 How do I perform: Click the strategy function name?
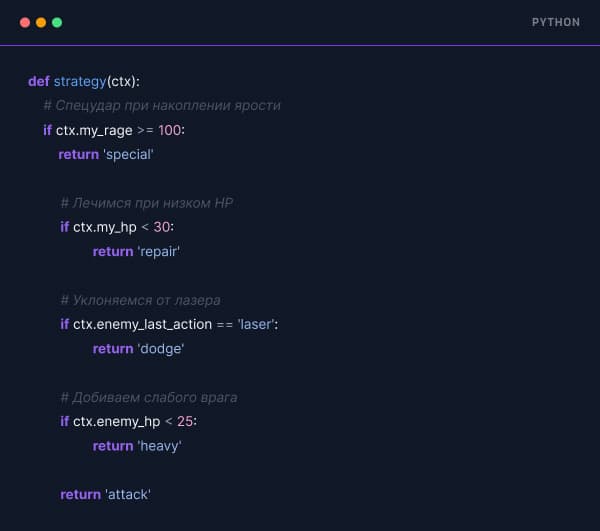80,81
